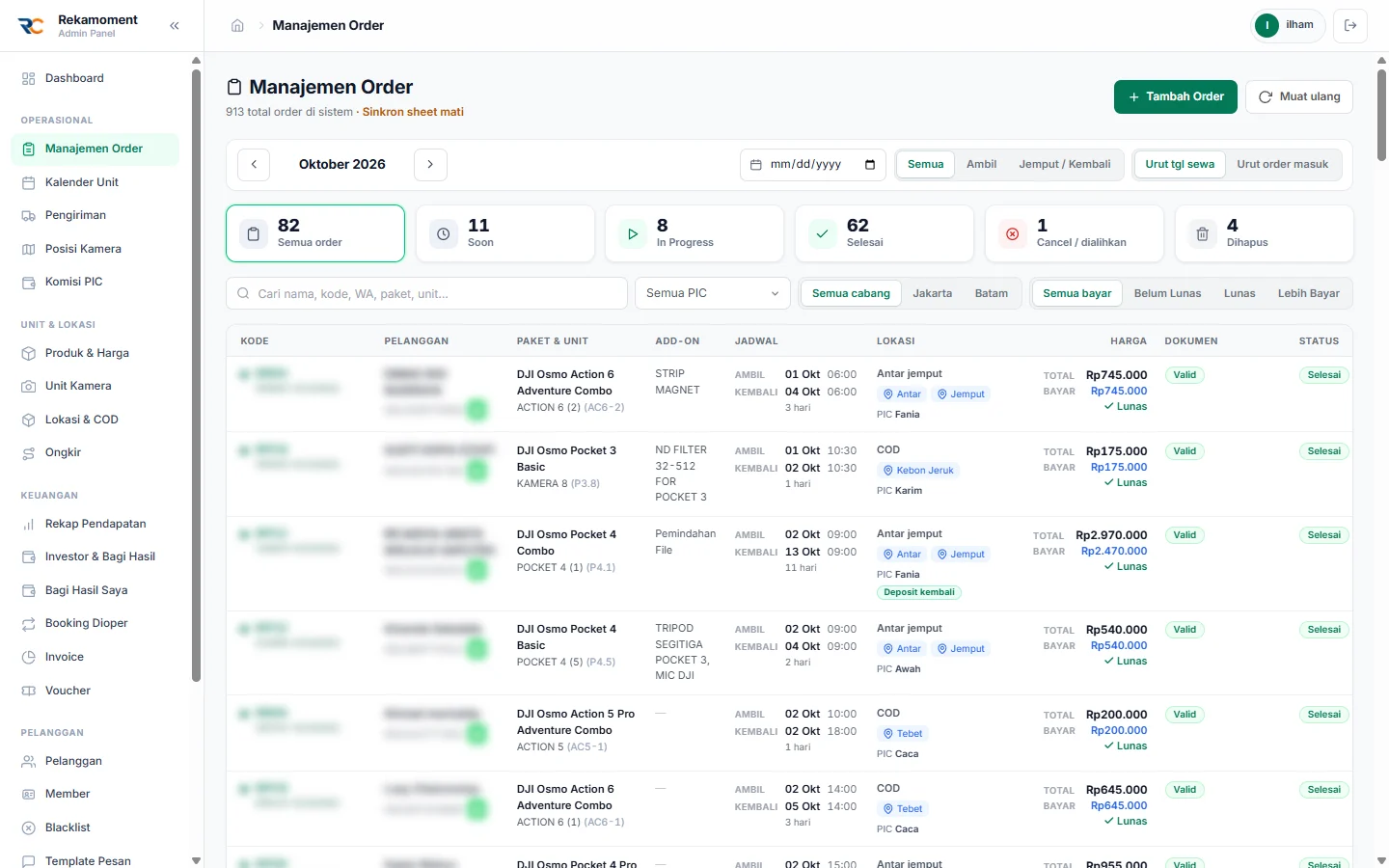Select the Jemput / Kembali filter
Screen dimensions: 1389x868
pos(1065,164)
